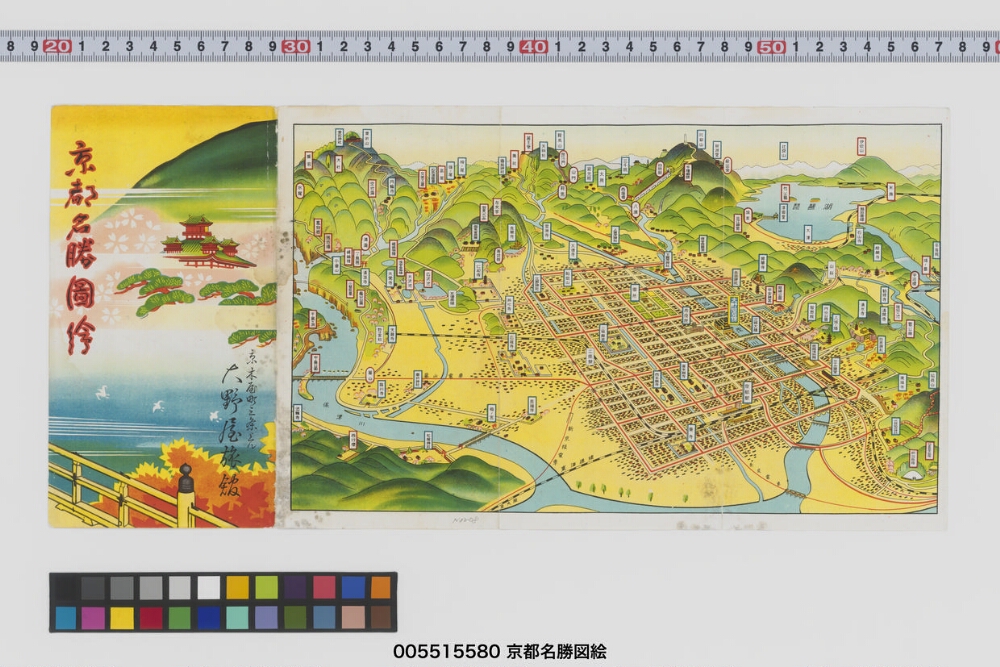Select the red 40 mark on the ruler
Image resolution: width=1000 pixels, height=667 pixels.
pos(533,46)
